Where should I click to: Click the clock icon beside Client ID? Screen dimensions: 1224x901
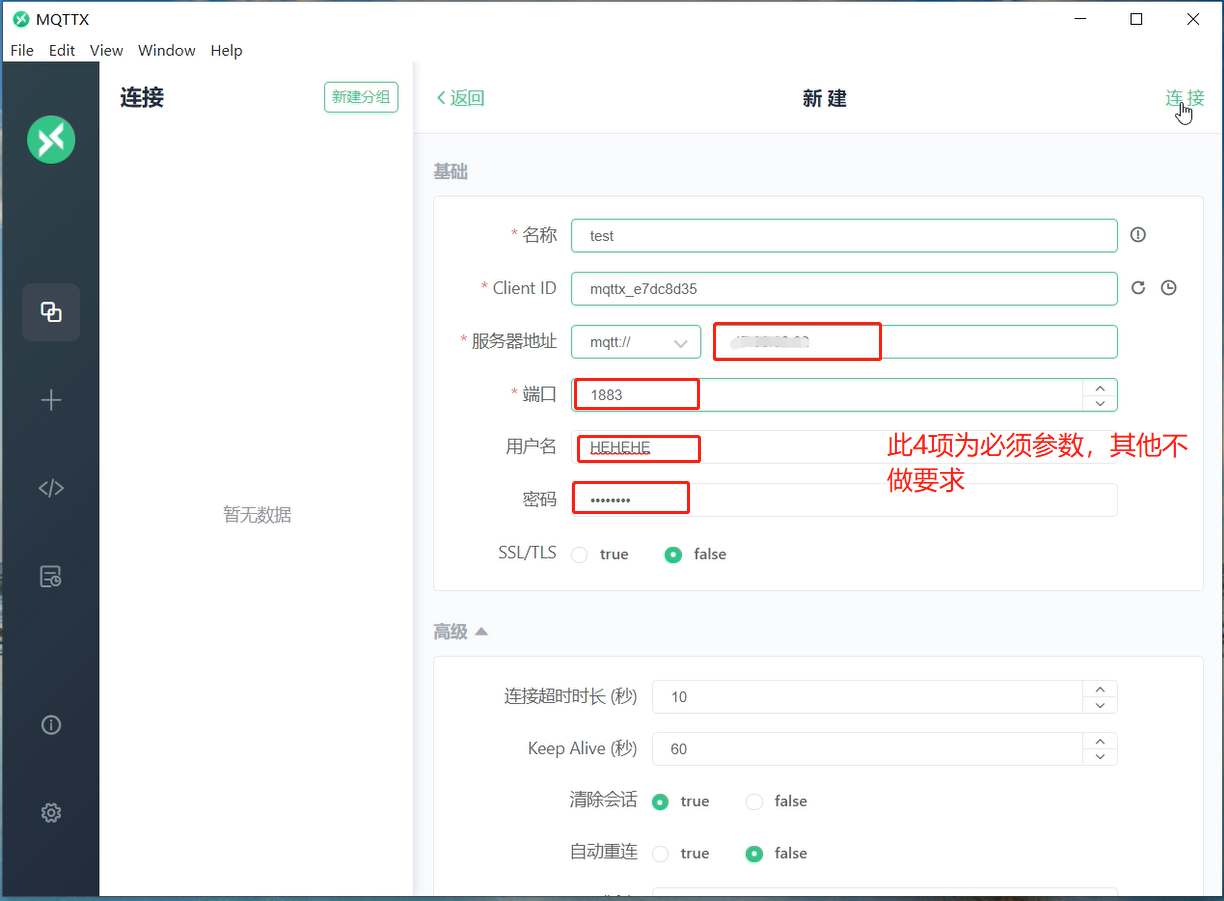coord(1168,288)
